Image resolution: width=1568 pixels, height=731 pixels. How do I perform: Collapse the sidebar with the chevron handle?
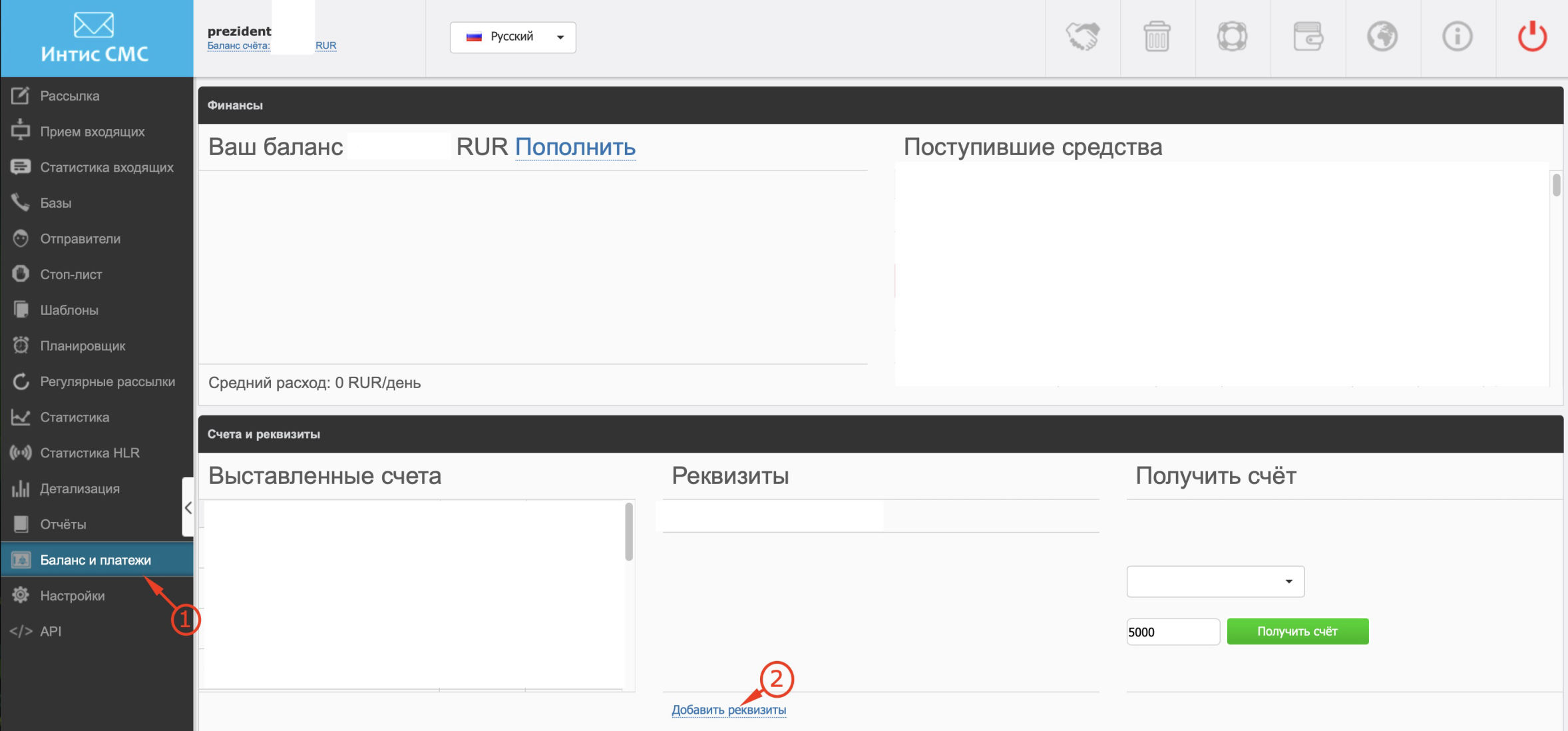188,507
